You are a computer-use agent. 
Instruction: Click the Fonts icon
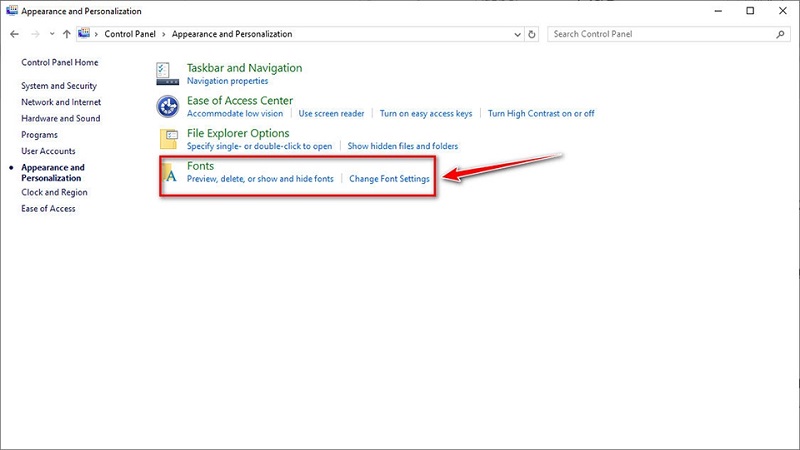pos(169,173)
